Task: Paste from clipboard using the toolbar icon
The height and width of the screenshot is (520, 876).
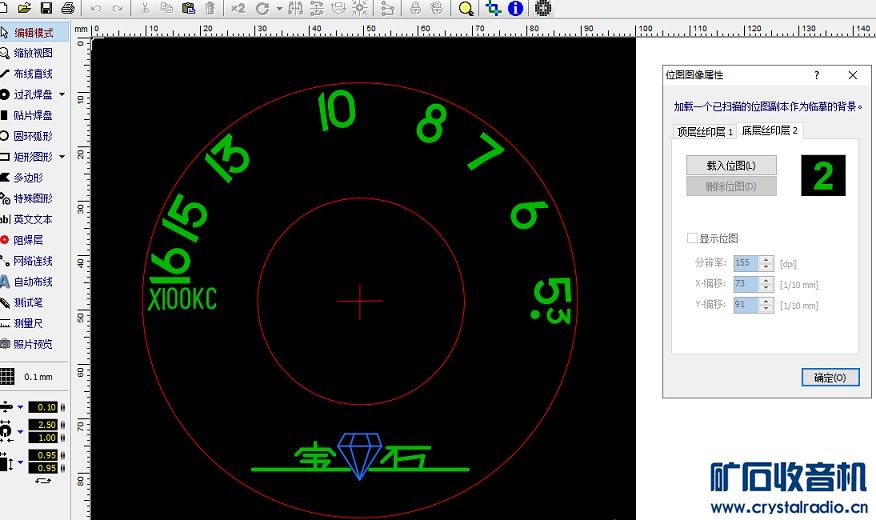Action: click(x=188, y=8)
